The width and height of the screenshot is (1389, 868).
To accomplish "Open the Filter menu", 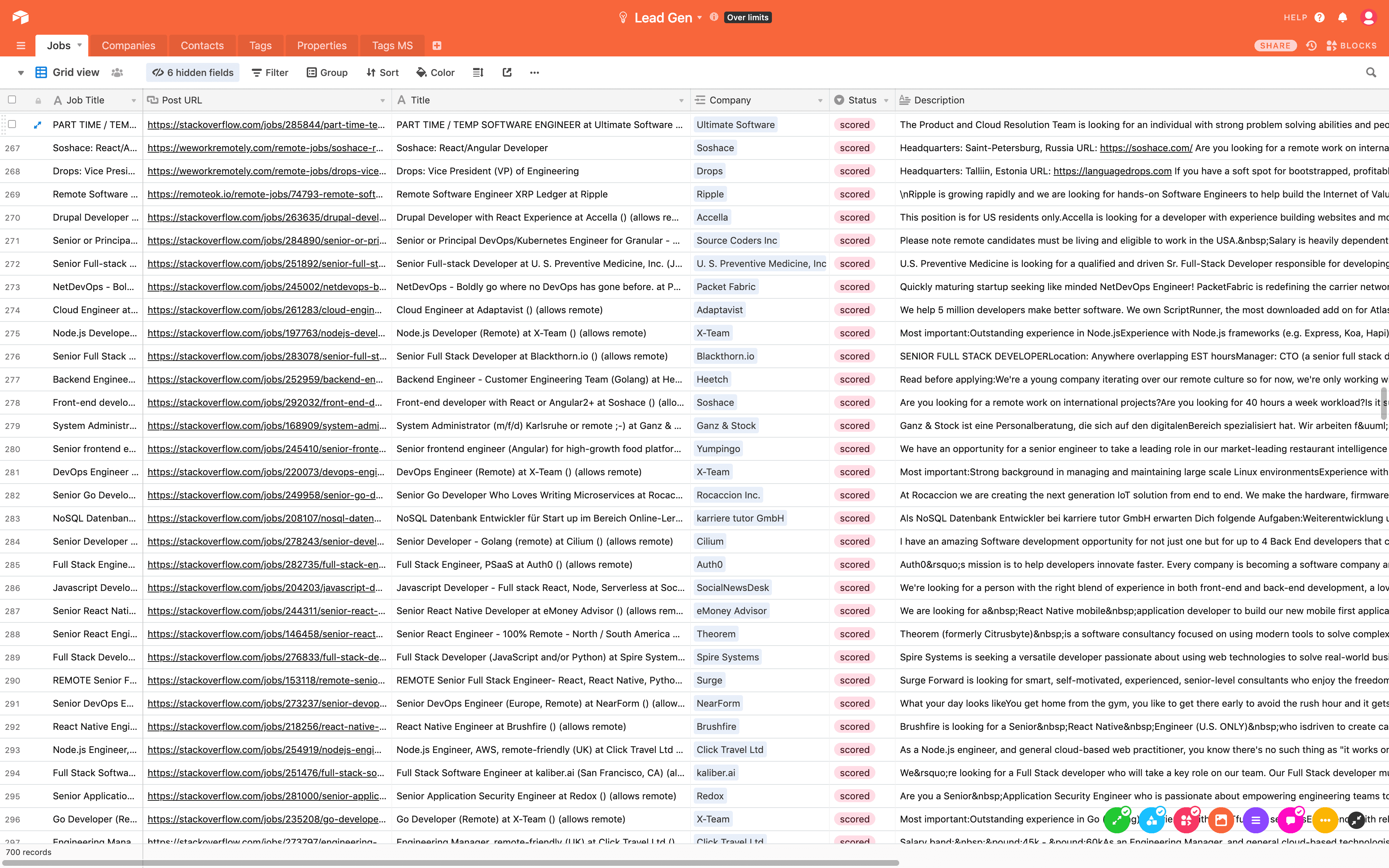I will click(x=270, y=72).
